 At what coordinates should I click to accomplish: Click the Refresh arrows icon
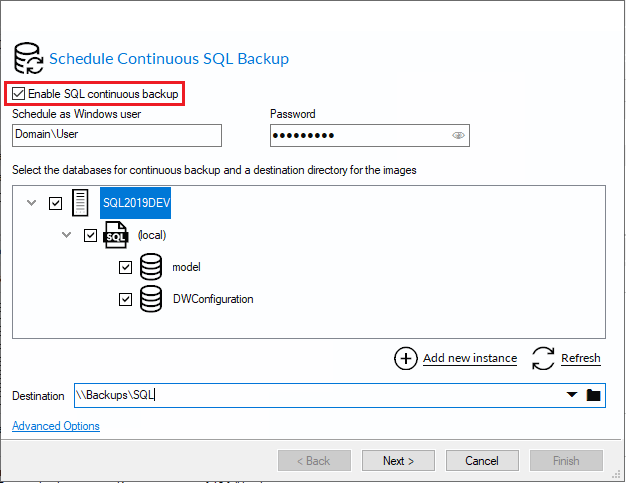point(543,358)
